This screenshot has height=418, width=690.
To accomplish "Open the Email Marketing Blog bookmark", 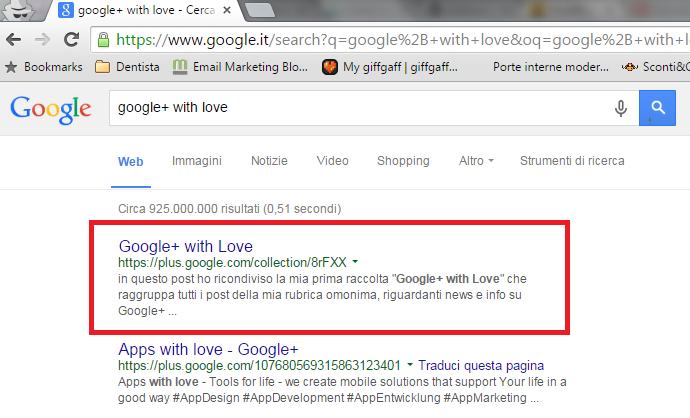I will coord(240,67).
